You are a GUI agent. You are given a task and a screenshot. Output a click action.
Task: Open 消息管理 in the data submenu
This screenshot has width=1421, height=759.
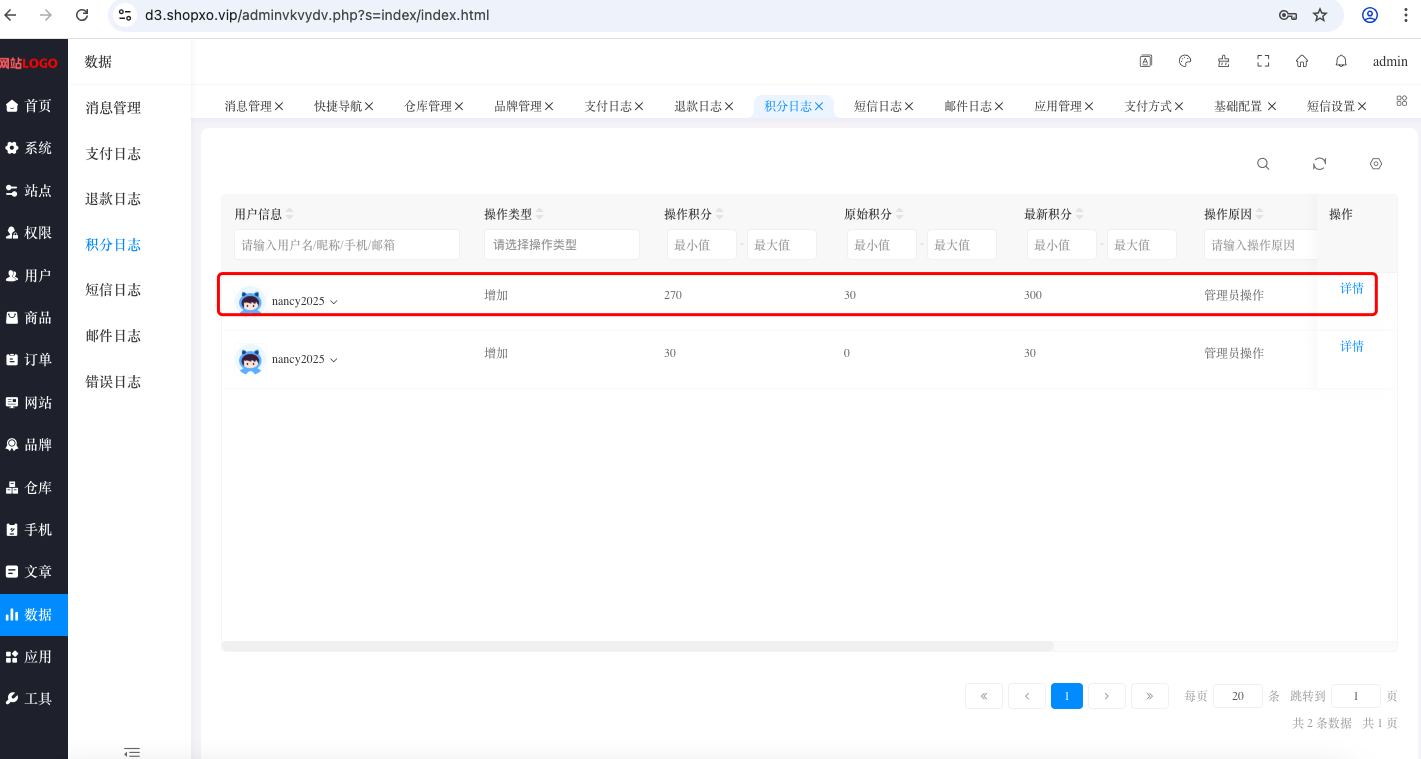113,108
